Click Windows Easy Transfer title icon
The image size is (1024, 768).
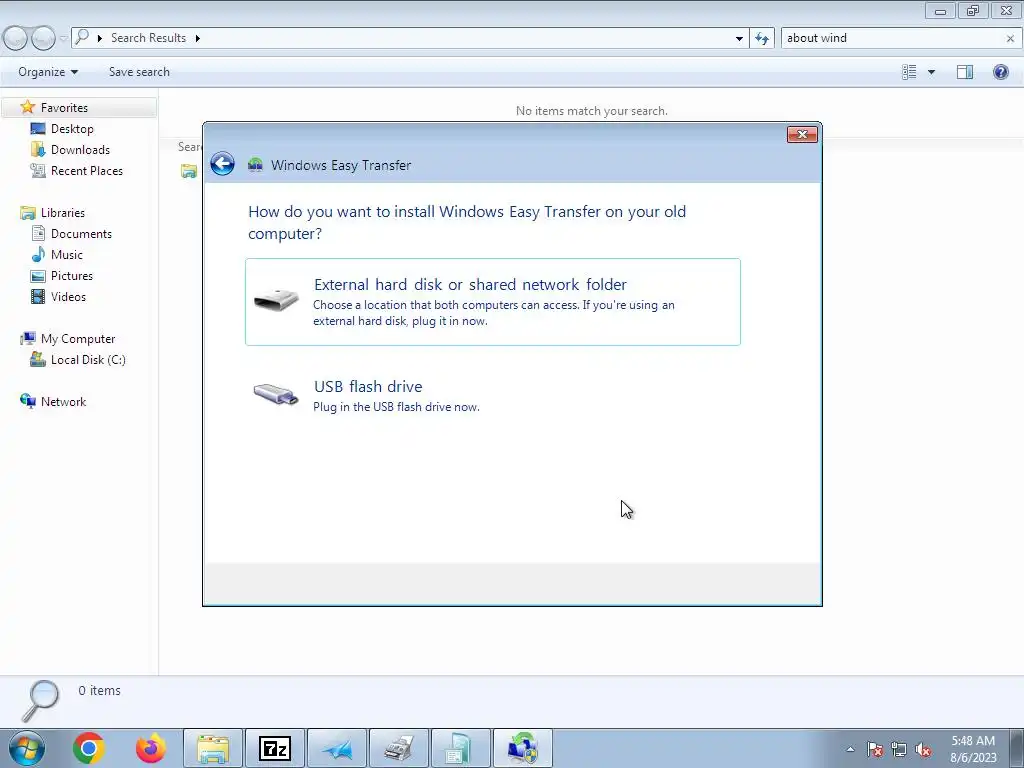click(x=255, y=165)
